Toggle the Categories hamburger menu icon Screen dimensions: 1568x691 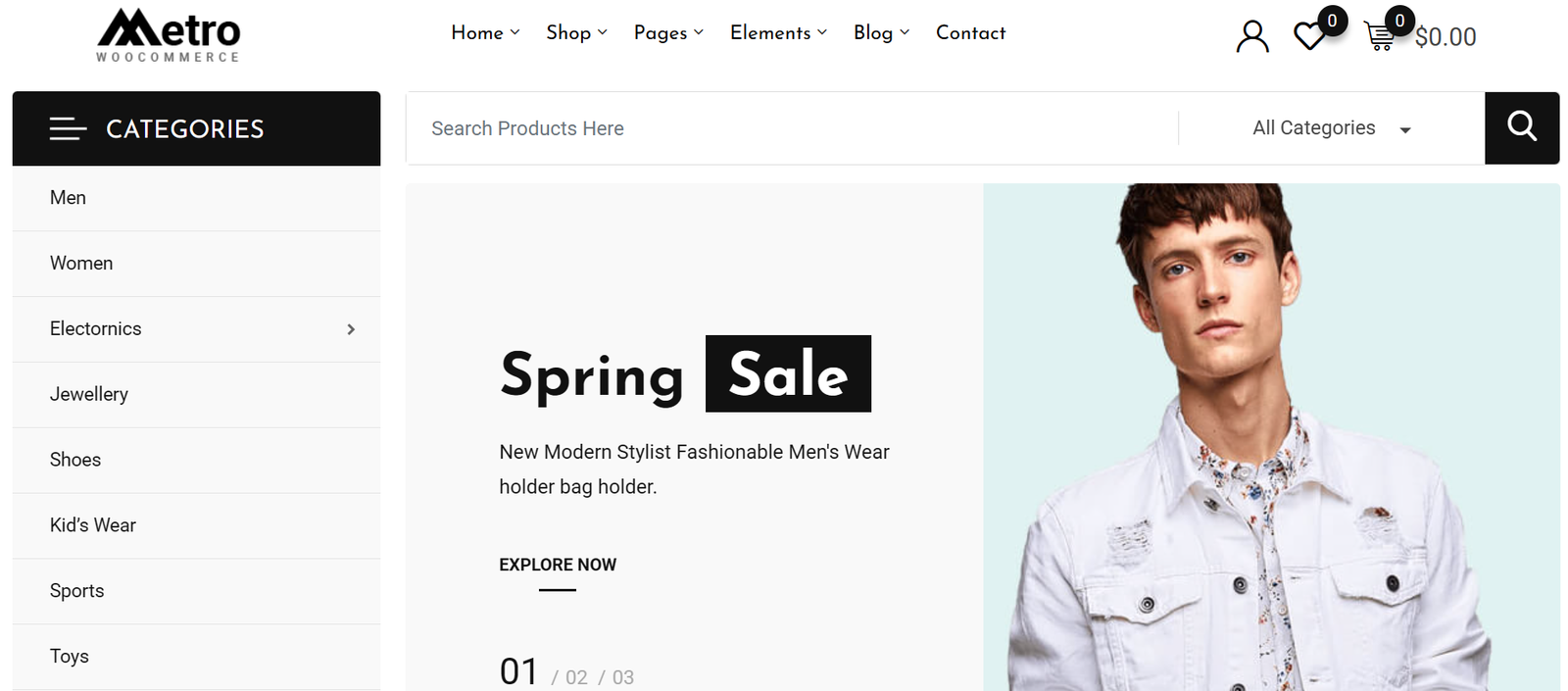[x=68, y=128]
